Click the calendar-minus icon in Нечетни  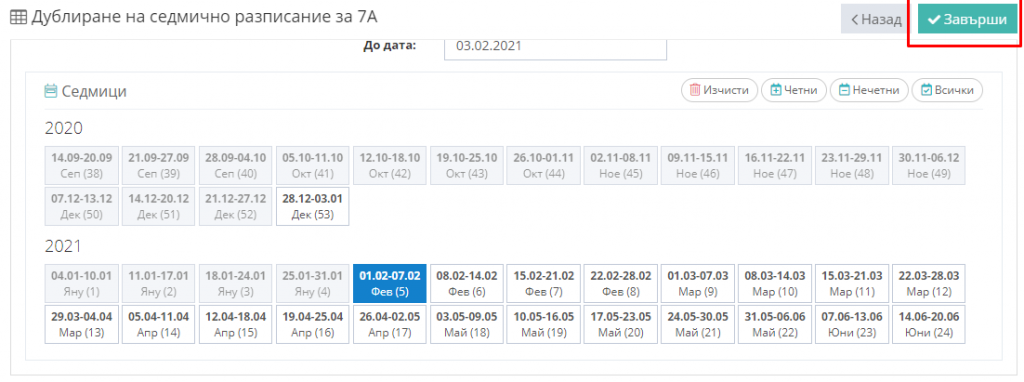click(x=844, y=90)
